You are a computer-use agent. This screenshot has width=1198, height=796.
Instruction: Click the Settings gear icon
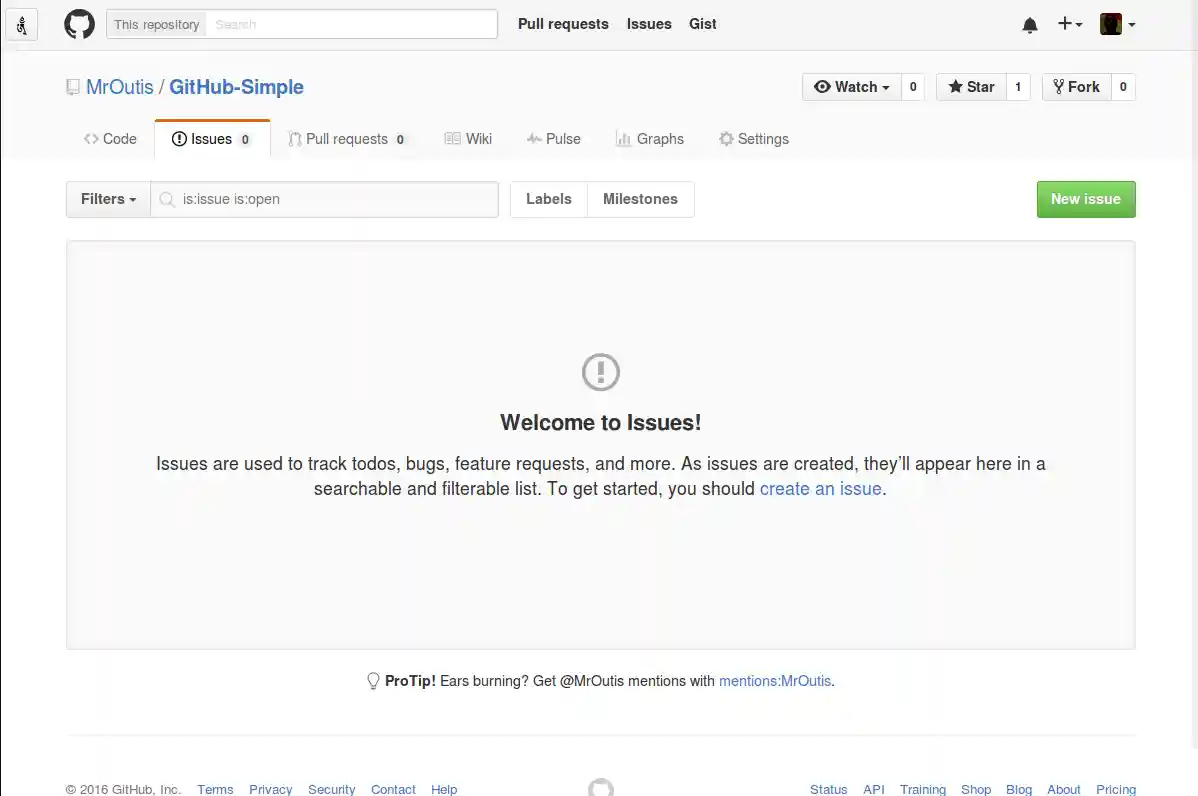tap(726, 138)
